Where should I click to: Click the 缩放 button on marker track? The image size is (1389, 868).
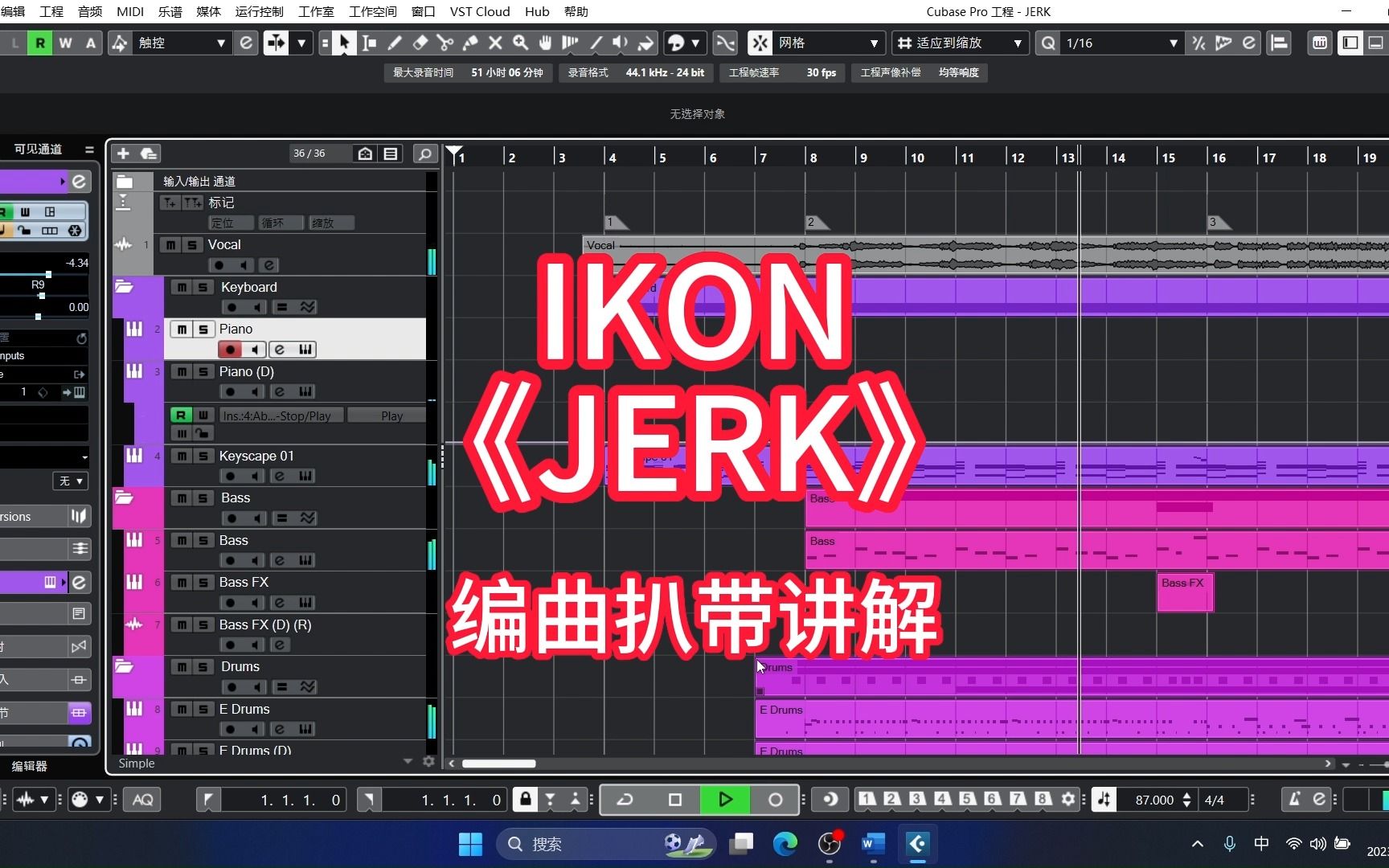coord(331,223)
